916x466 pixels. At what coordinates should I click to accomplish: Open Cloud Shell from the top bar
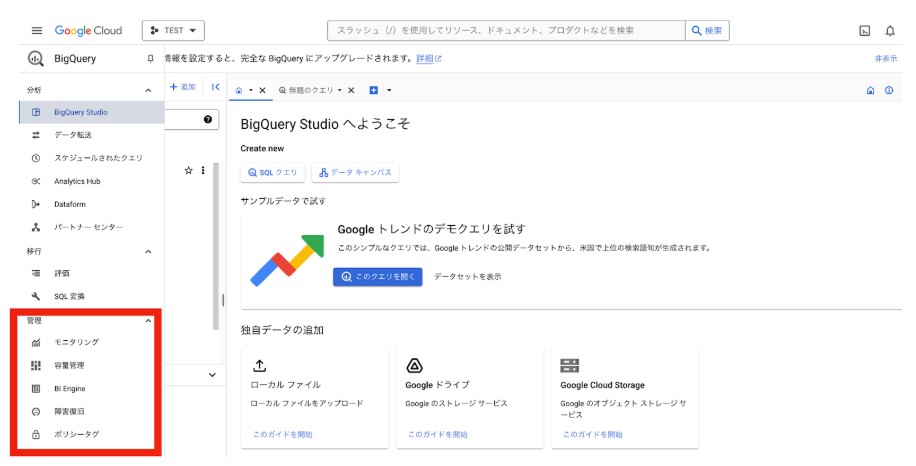(x=864, y=31)
